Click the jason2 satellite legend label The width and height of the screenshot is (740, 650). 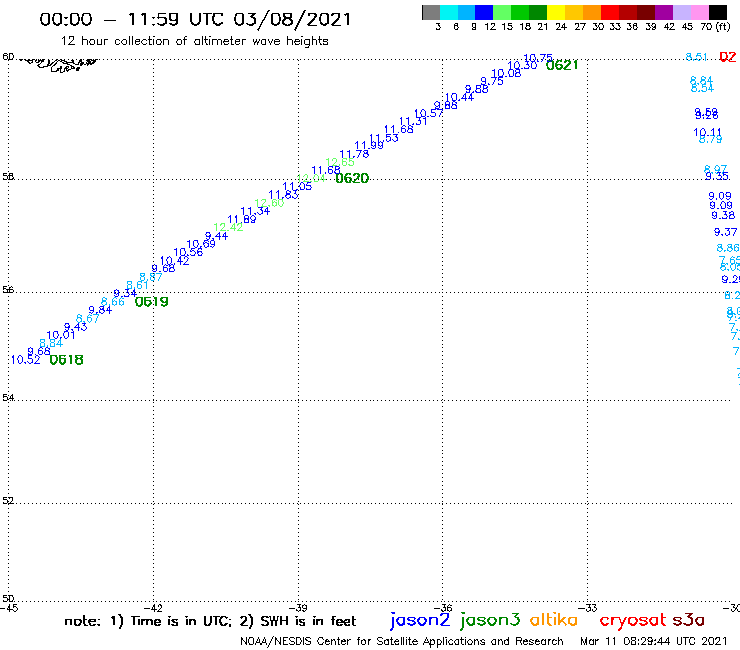tap(420, 621)
